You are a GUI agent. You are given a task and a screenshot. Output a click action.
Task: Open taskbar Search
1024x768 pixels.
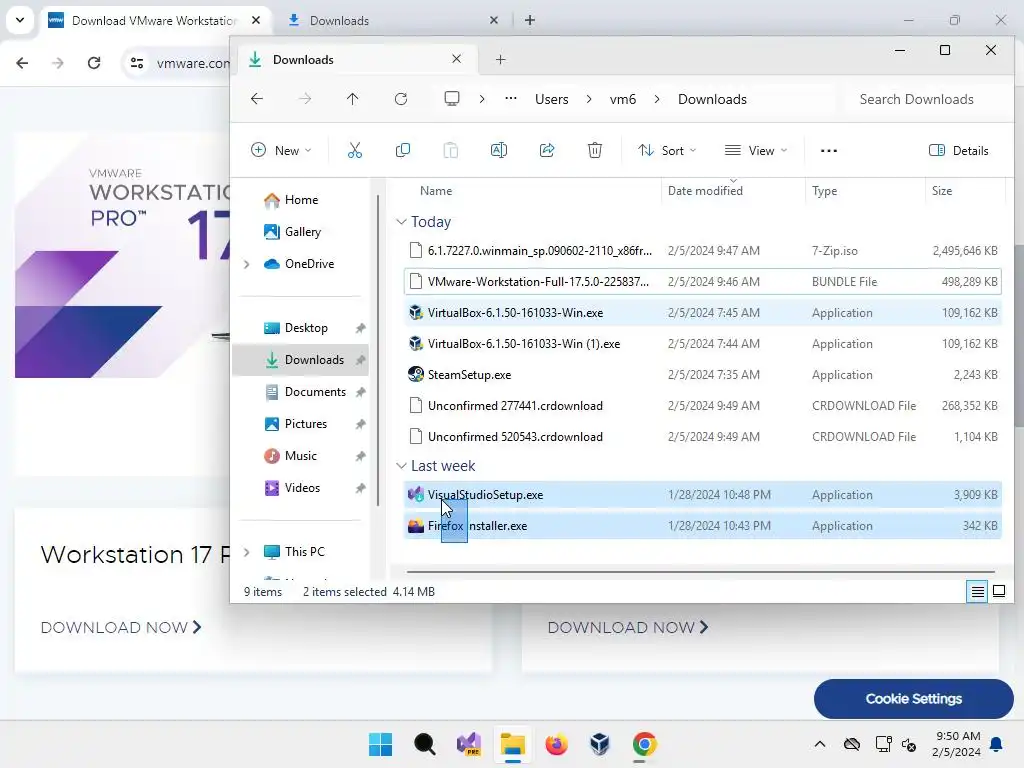(425, 744)
